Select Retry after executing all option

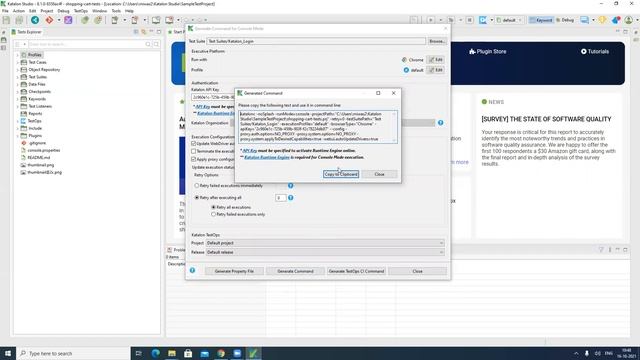(197, 198)
